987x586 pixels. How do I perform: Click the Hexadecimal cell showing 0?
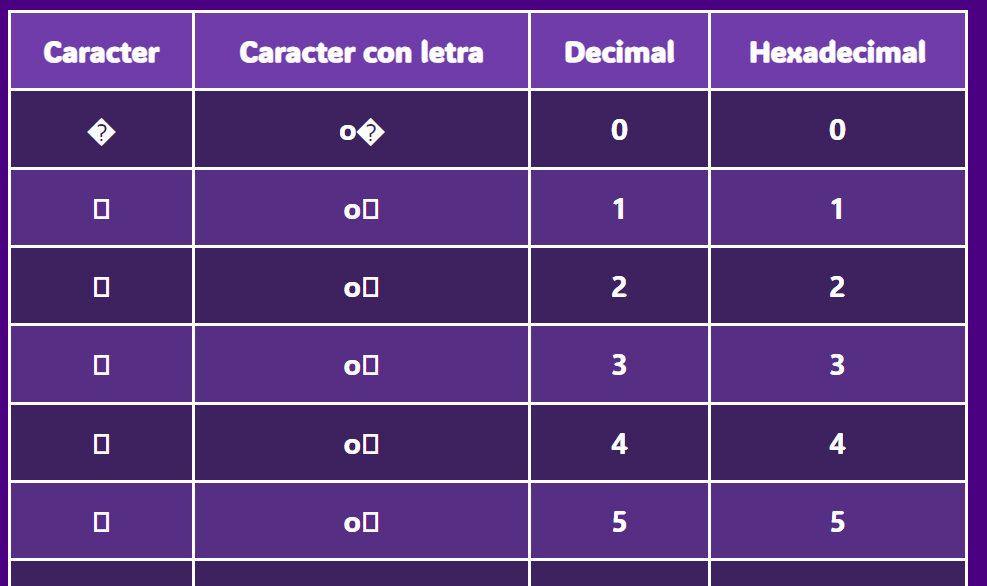[837, 130]
